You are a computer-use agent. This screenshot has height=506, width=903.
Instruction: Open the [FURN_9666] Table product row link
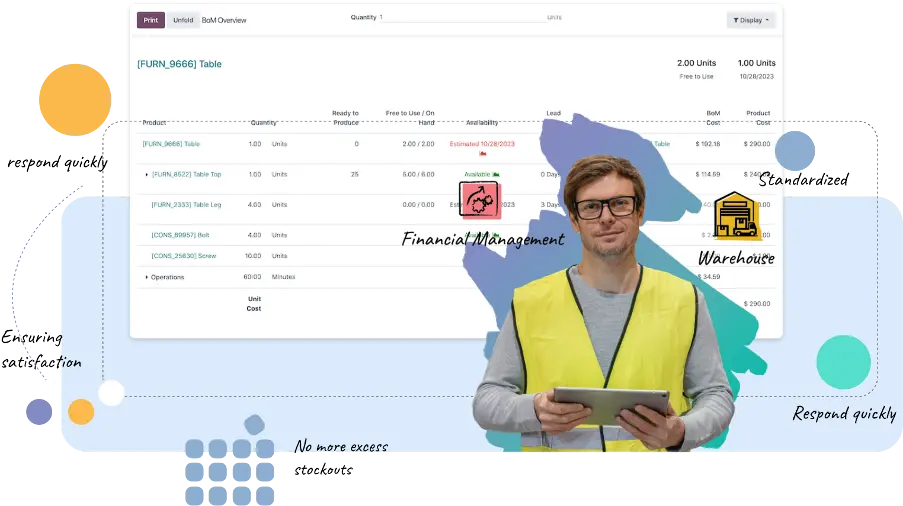point(171,144)
